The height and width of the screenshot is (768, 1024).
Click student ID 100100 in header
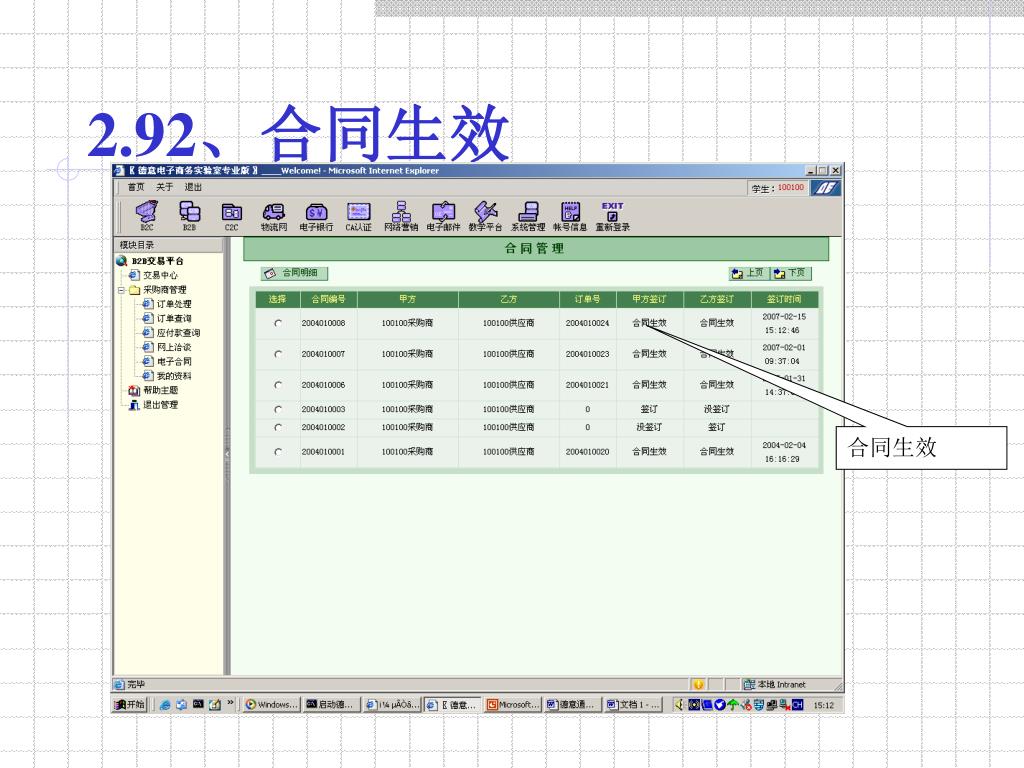coord(791,187)
